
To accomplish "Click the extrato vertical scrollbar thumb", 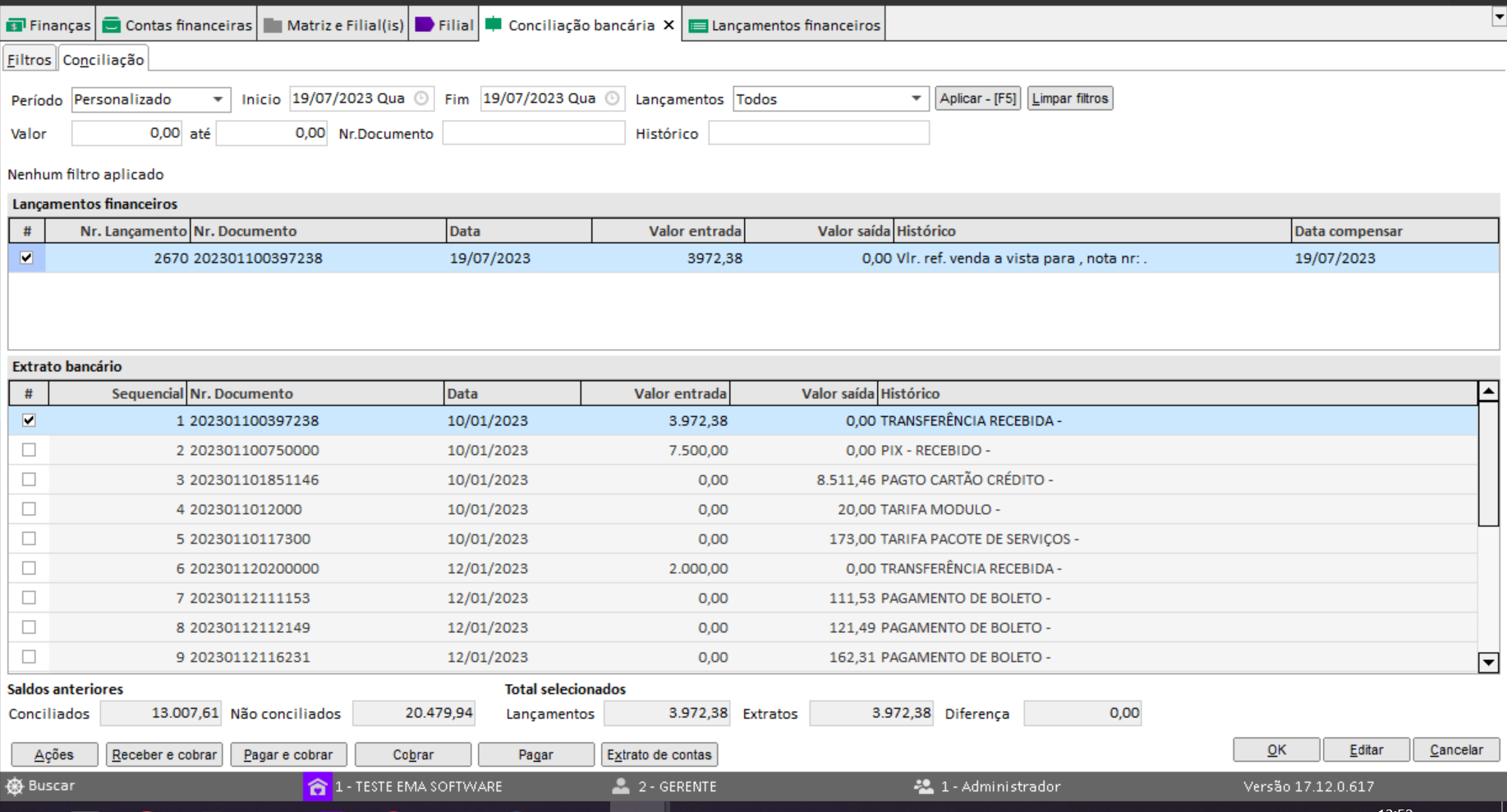I will 1488,464.
